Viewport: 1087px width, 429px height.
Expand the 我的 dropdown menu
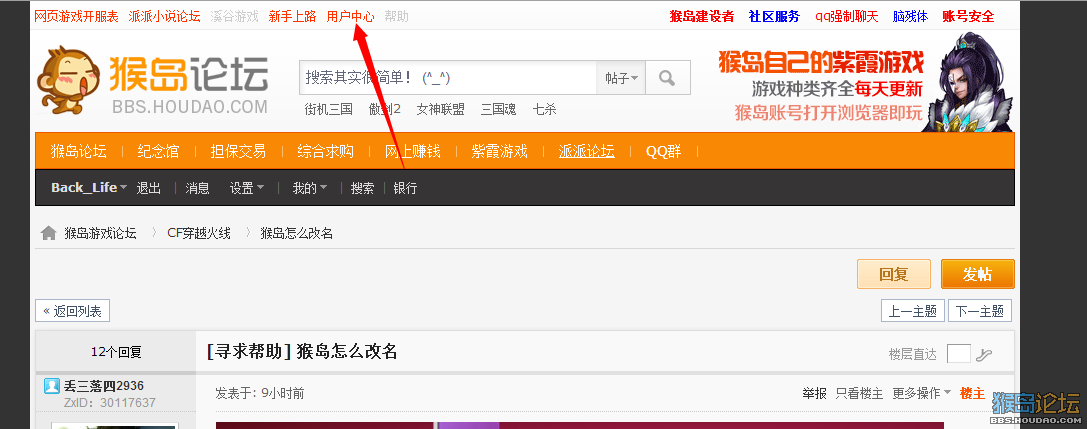309,188
